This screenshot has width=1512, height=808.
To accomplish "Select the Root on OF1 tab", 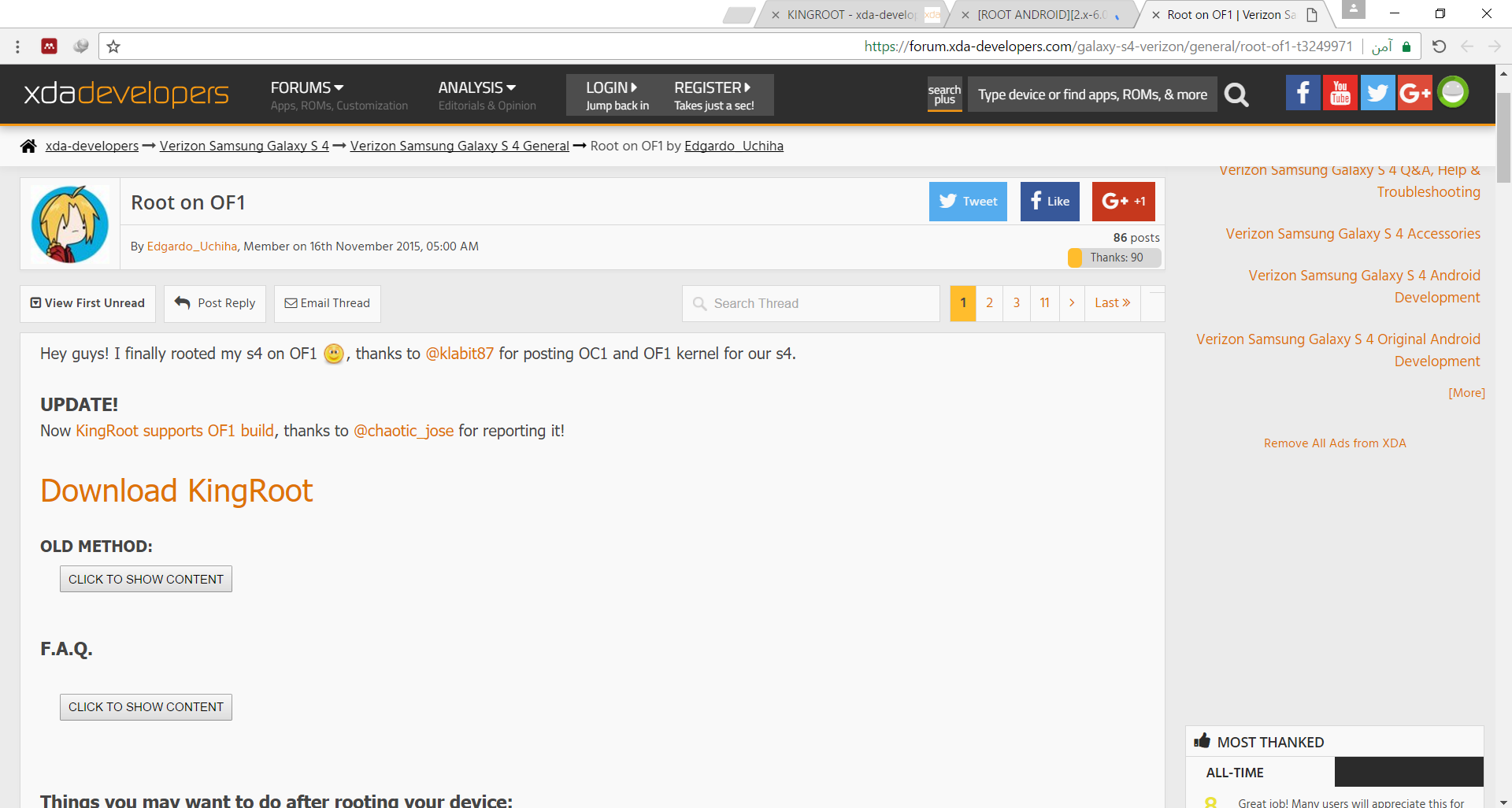I will pos(1231,14).
